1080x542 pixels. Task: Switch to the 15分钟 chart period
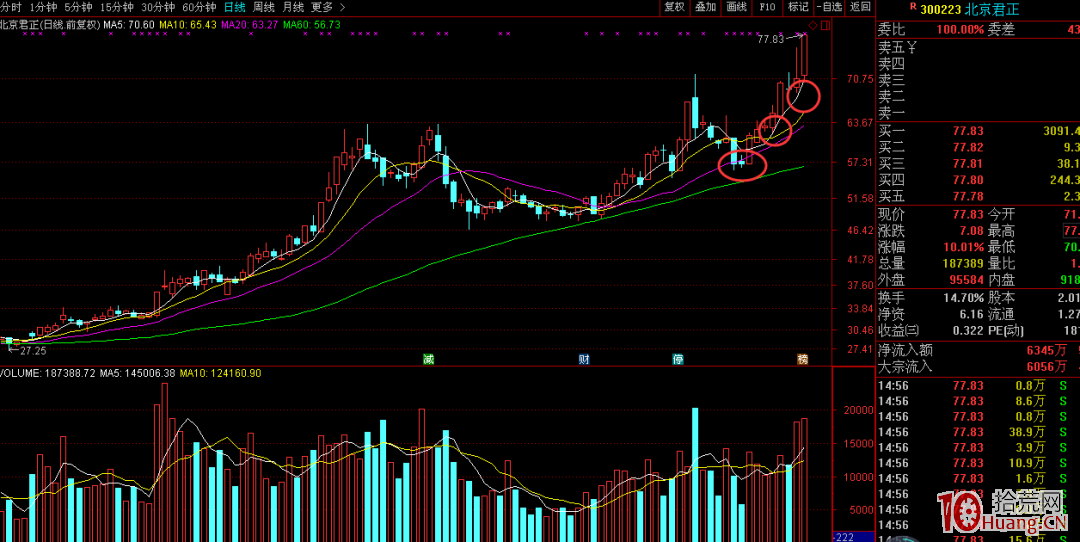pos(117,8)
